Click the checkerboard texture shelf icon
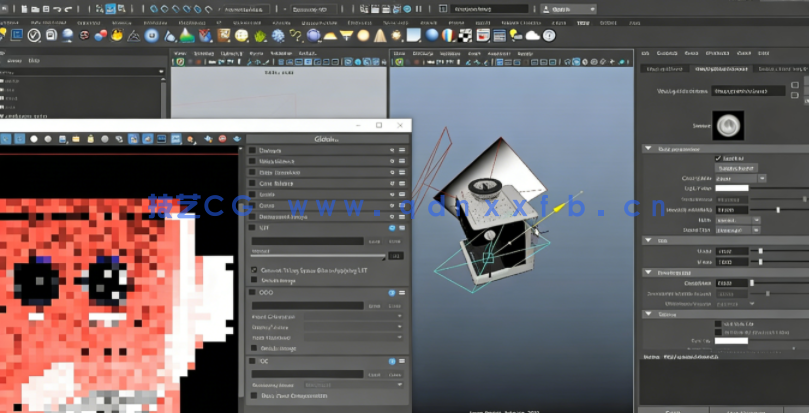The width and height of the screenshot is (809, 413). tap(465, 35)
